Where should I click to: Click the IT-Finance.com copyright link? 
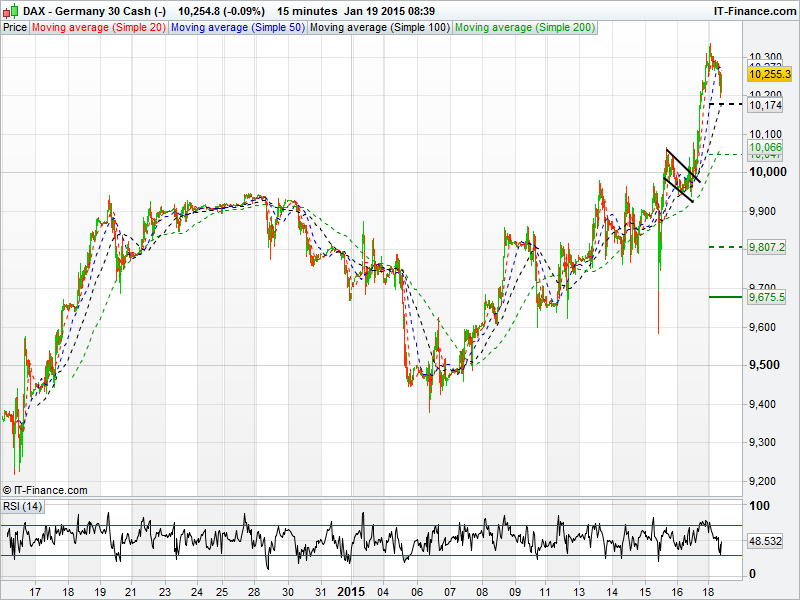point(45,490)
